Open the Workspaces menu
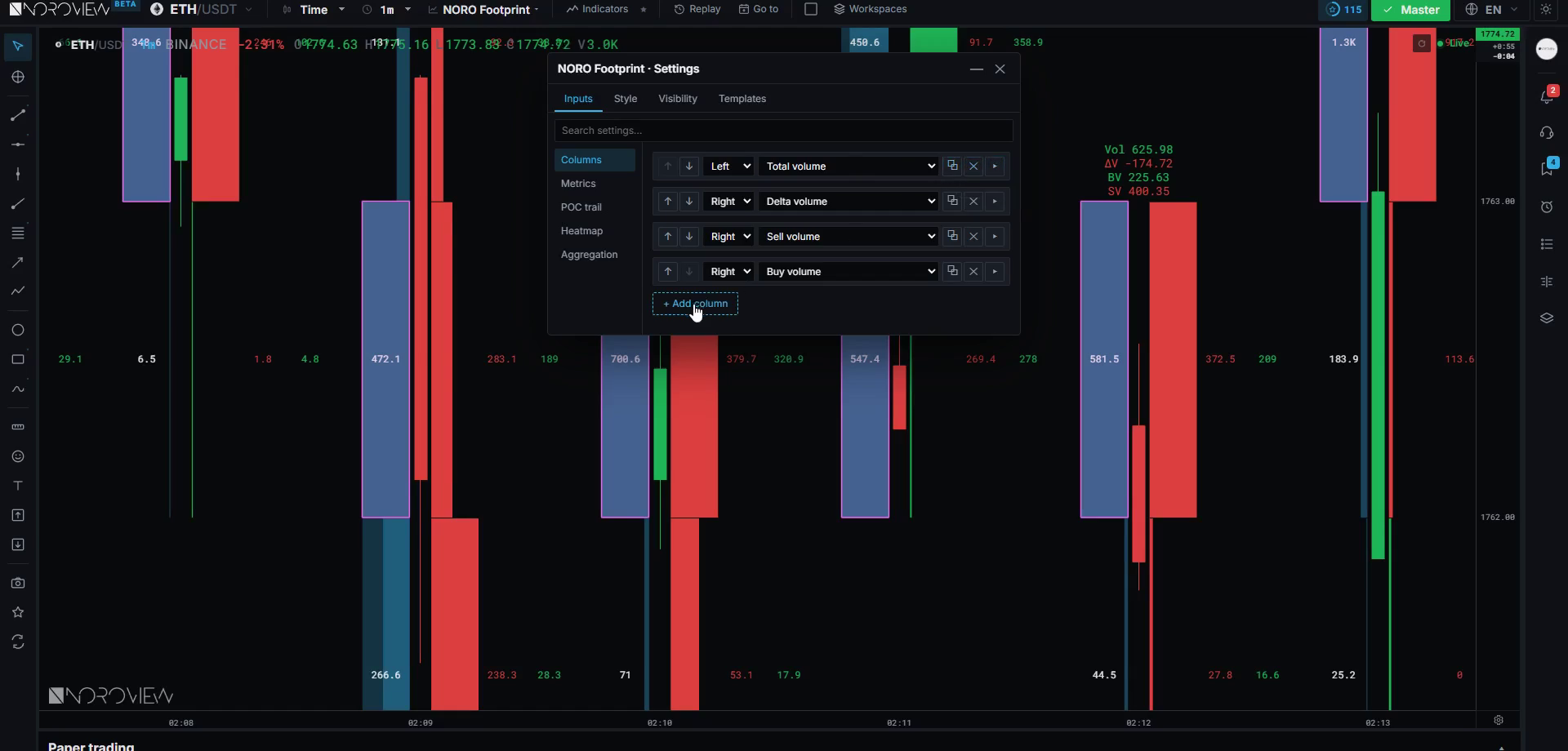The width and height of the screenshot is (1568, 751). tap(871, 9)
